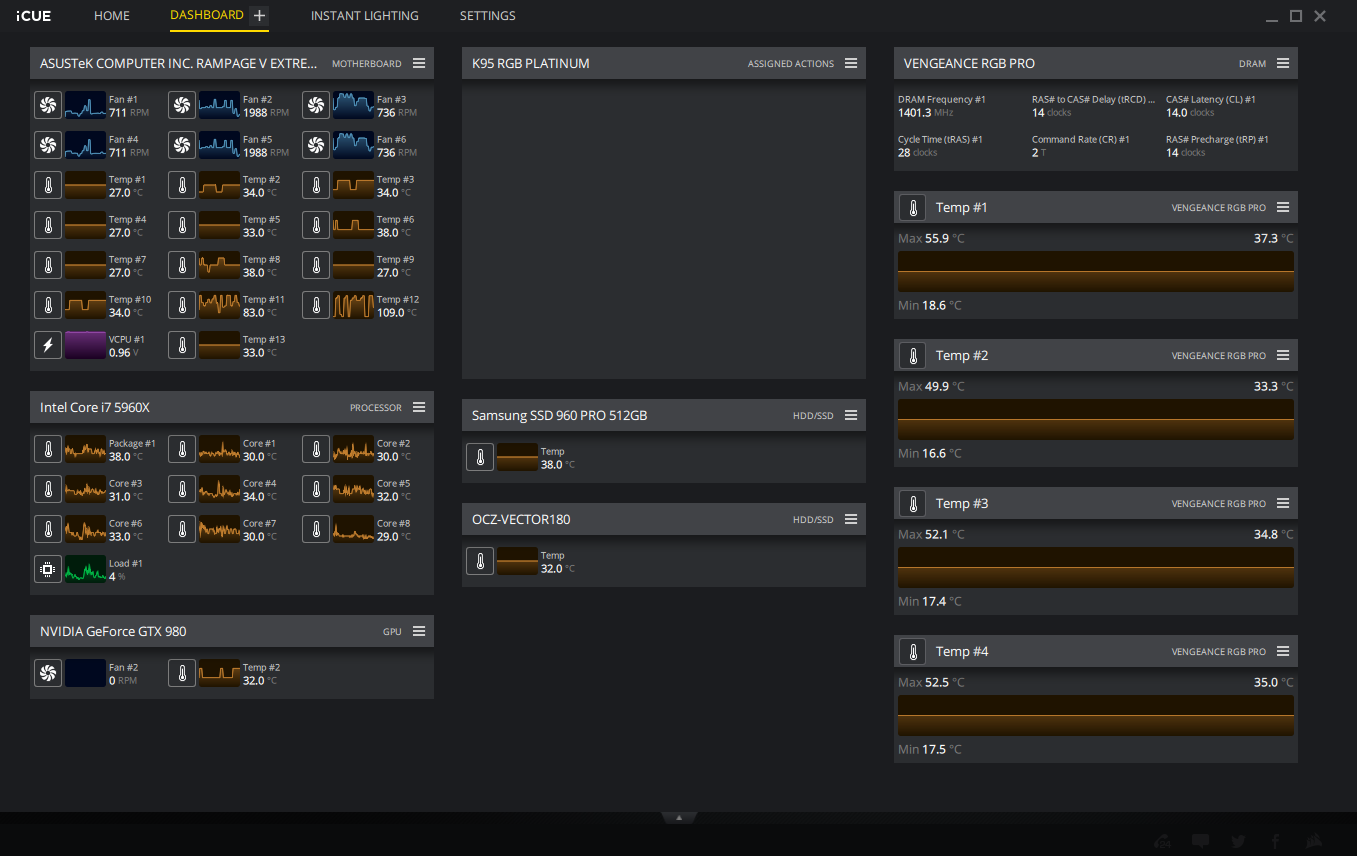Click the Vengeance Temp #4 large graph
The height and width of the screenshot is (856, 1357).
point(1096,716)
